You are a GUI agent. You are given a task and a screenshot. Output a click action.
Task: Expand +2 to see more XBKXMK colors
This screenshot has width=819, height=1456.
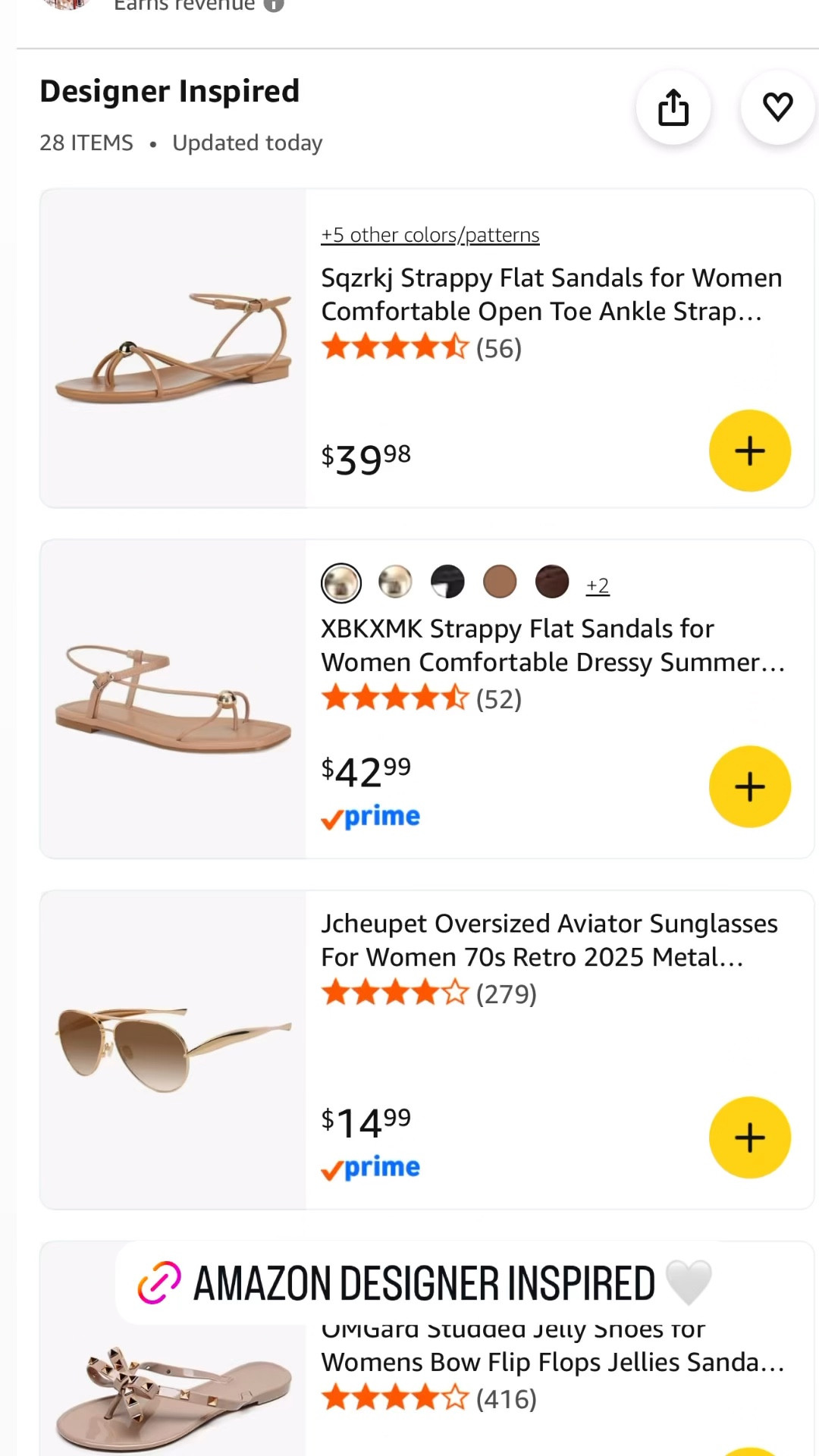[597, 583]
